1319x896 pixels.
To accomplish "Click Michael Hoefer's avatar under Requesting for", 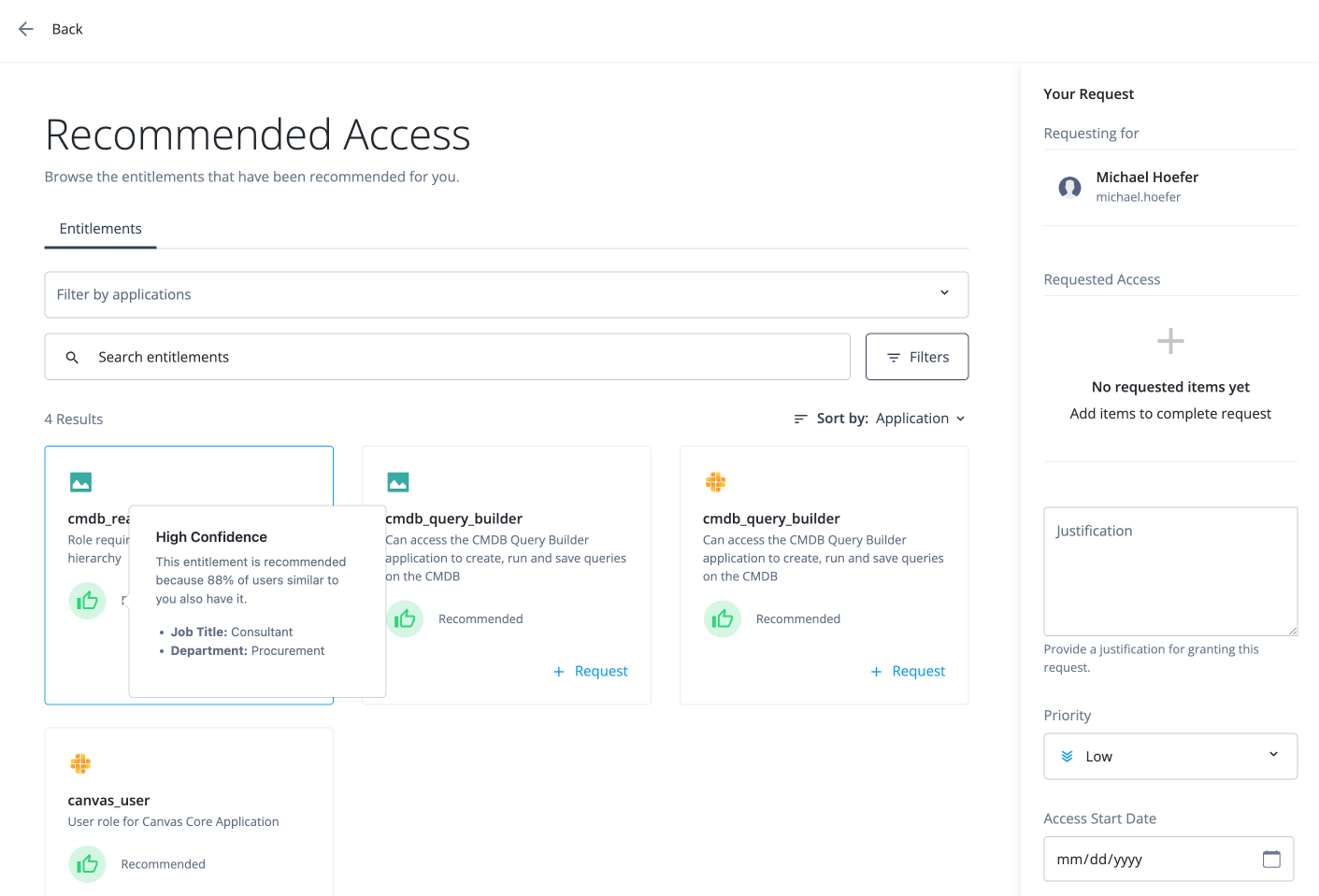I will (1069, 187).
